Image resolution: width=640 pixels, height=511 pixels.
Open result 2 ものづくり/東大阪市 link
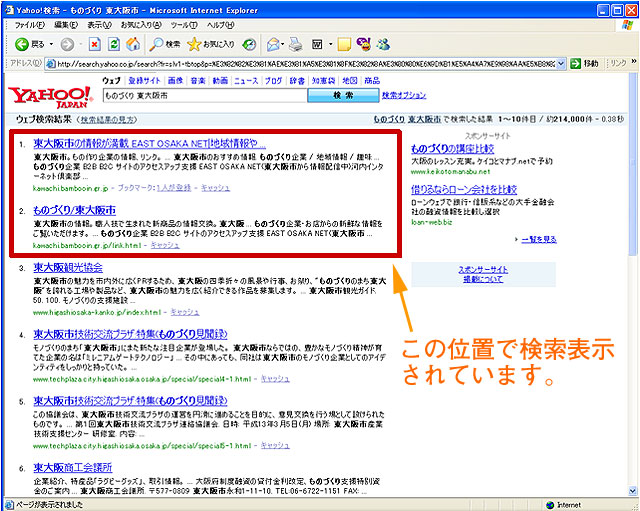point(74,210)
